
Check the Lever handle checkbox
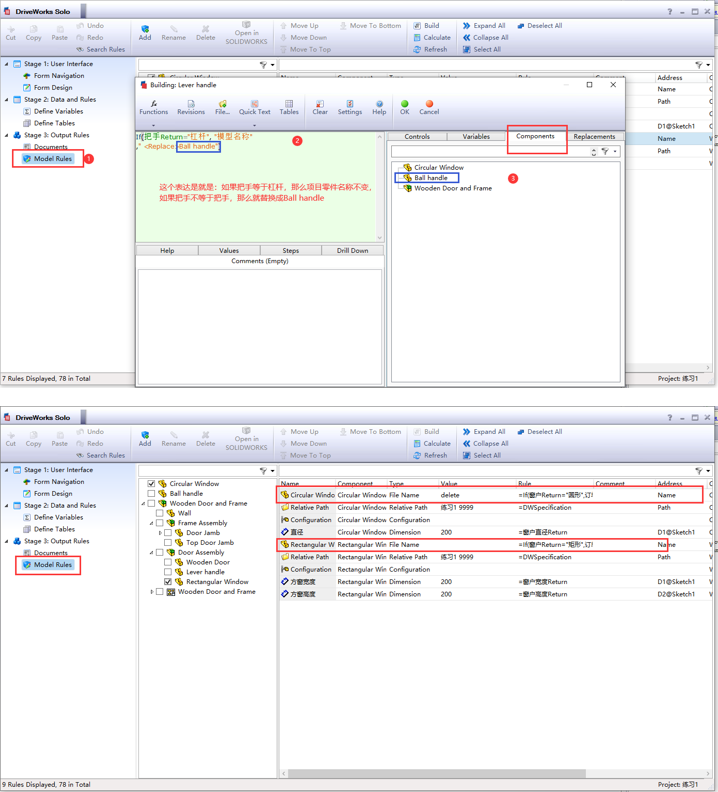point(168,572)
